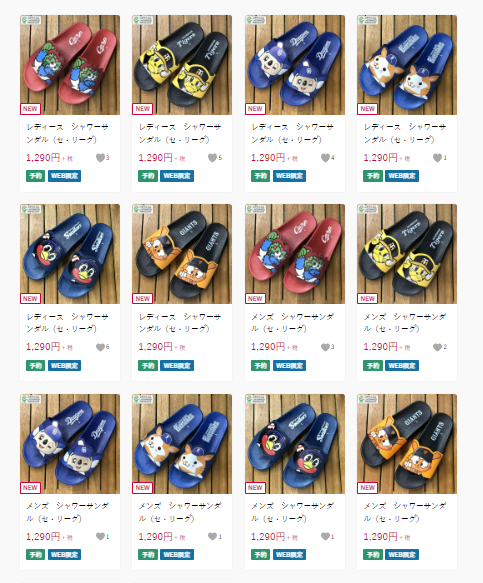Viewport: 483px width, 583px height.
Task: Heart the men's BayStars sandal
Action: [x=212, y=536]
